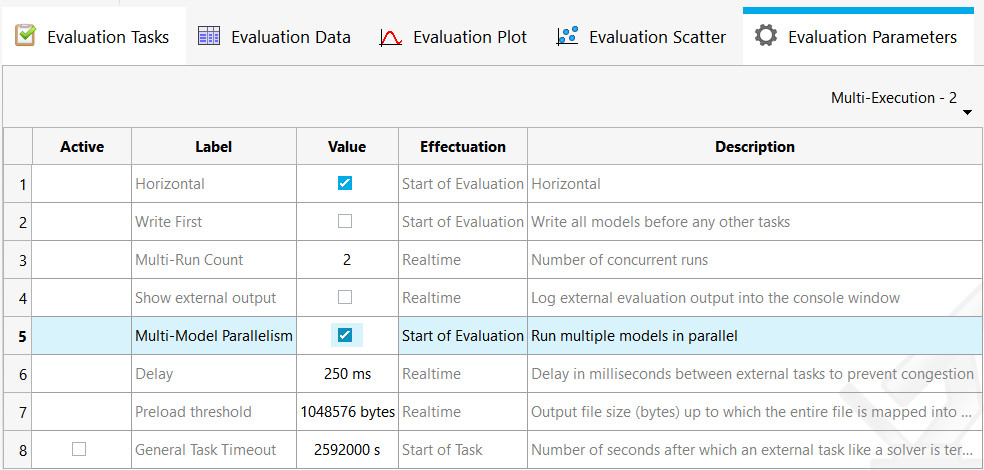This screenshot has height=470, width=984.
Task: Uncheck the Horizontal value checkbox
Action: [x=345, y=183]
